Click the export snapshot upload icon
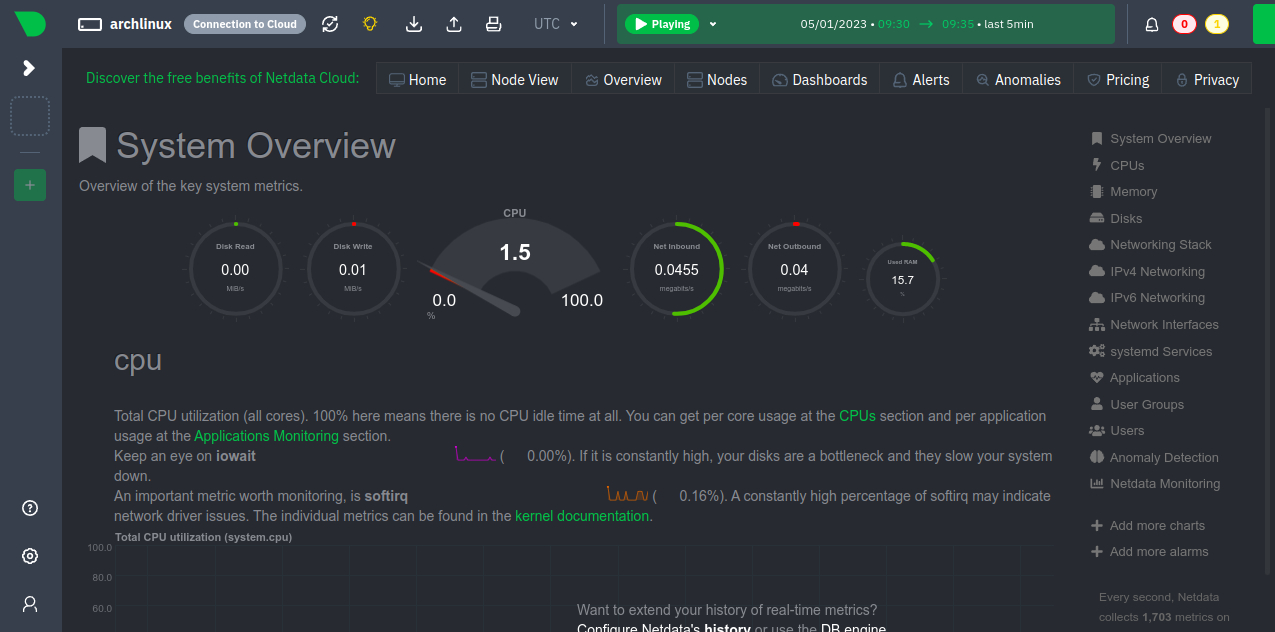This screenshot has width=1275, height=632. pos(454,24)
